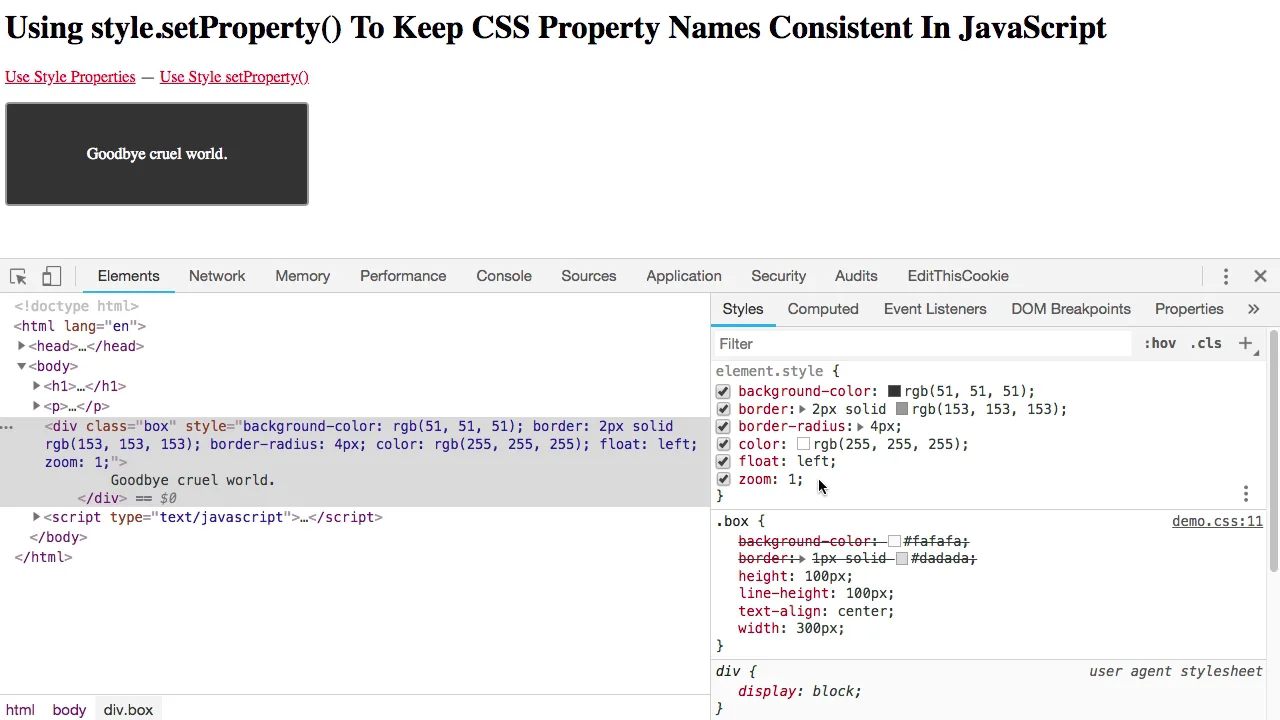The height and width of the screenshot is (720, 1280).
Task: Disable the border-radius property checkbox
Action: click(x=723, y=426)
